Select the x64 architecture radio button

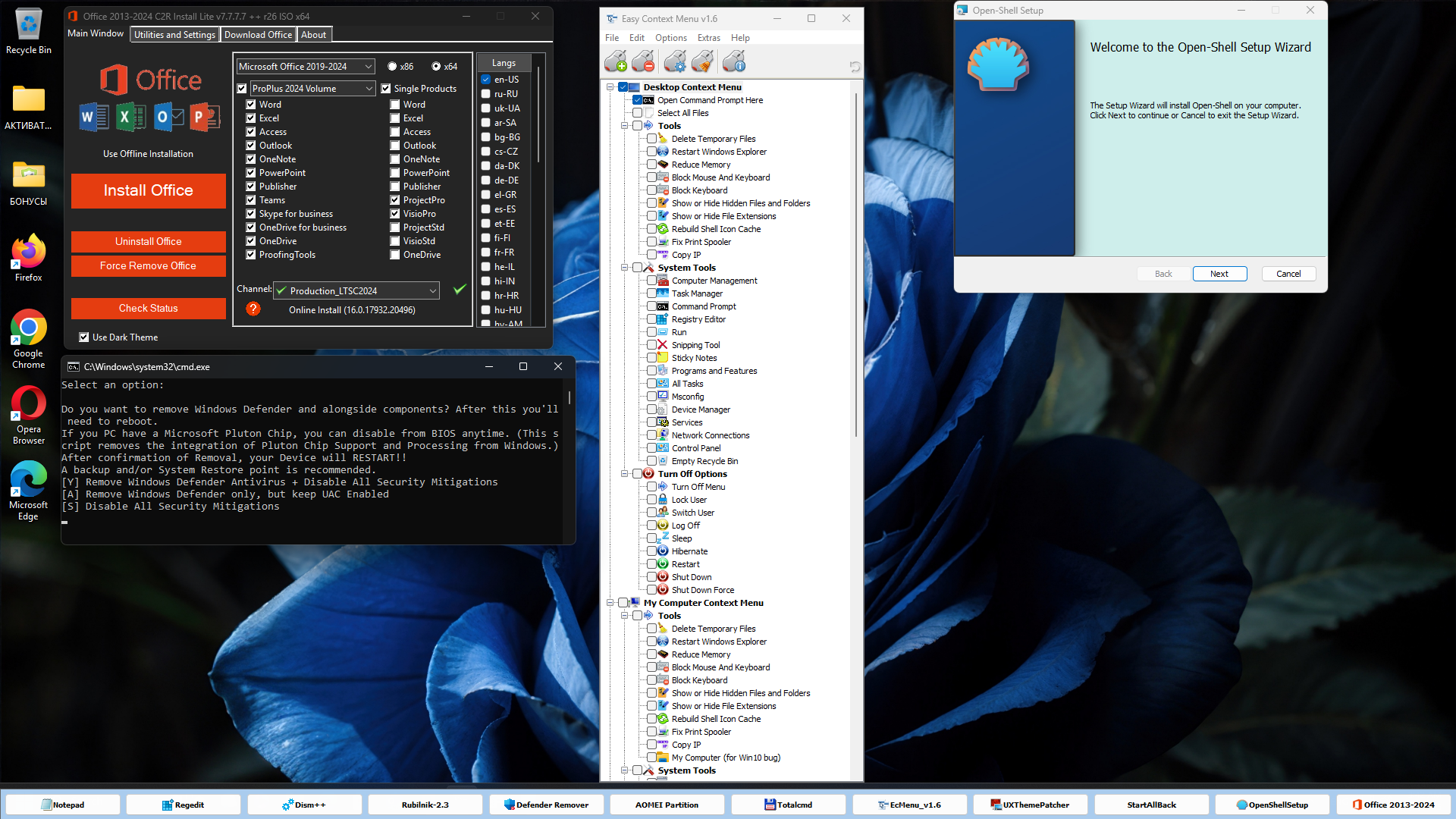click(x=436, y=67)
